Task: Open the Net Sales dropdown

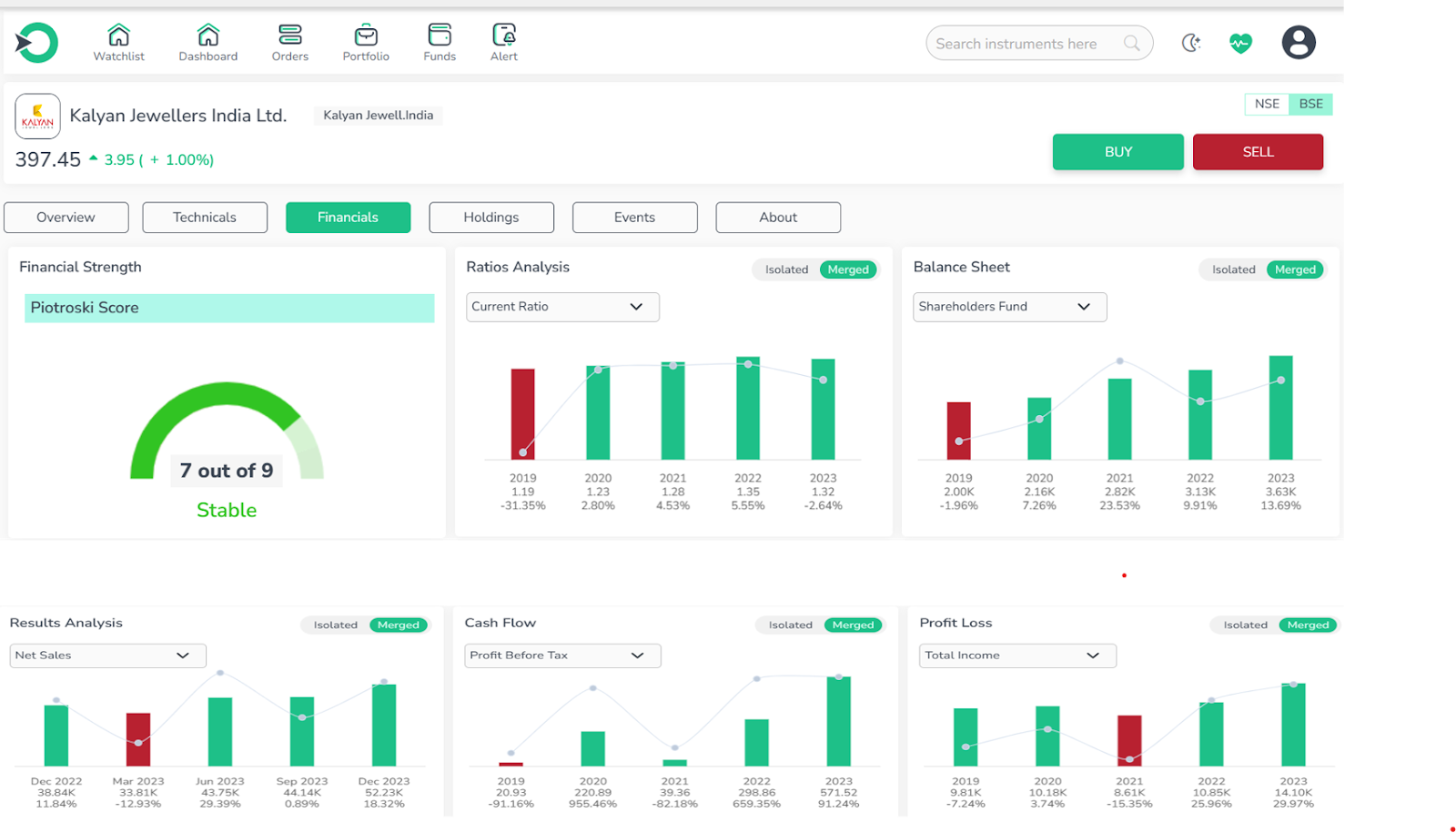Action: pos(107,655)
